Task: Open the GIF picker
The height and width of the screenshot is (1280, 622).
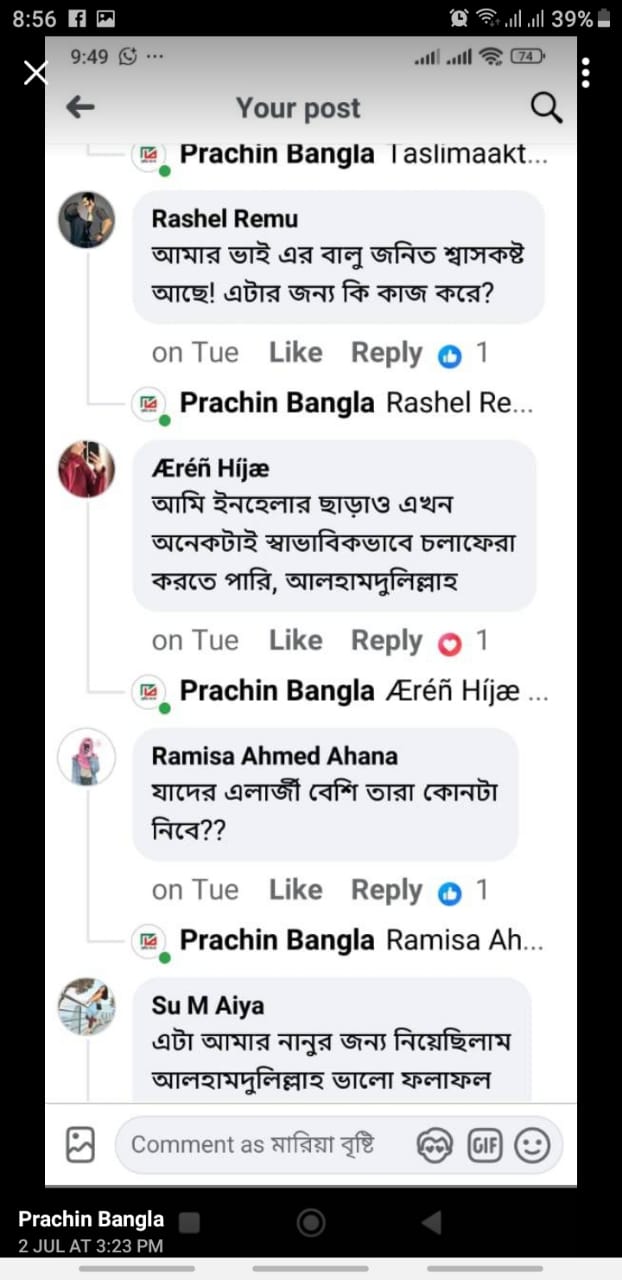Action: point(485,1145)
